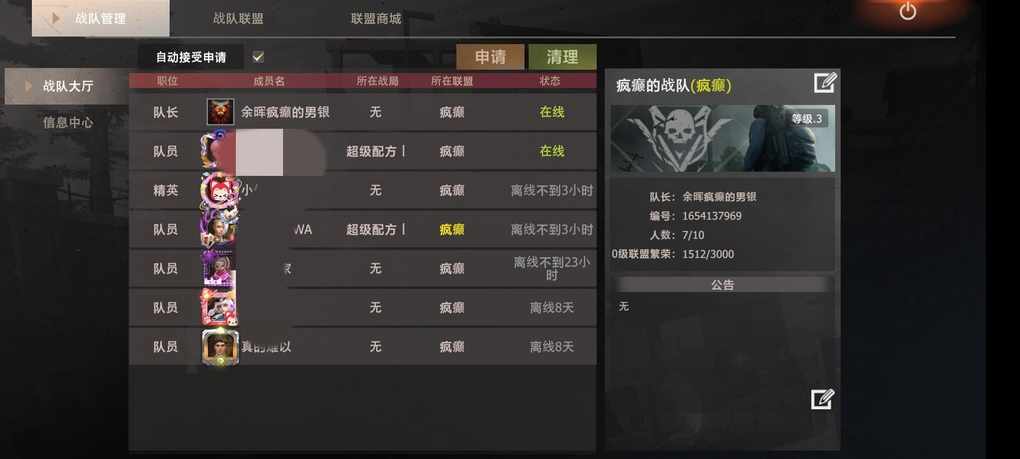The image size is (1020, 459).
Task: Click the power icon at top right
Action: pos(907,11)
